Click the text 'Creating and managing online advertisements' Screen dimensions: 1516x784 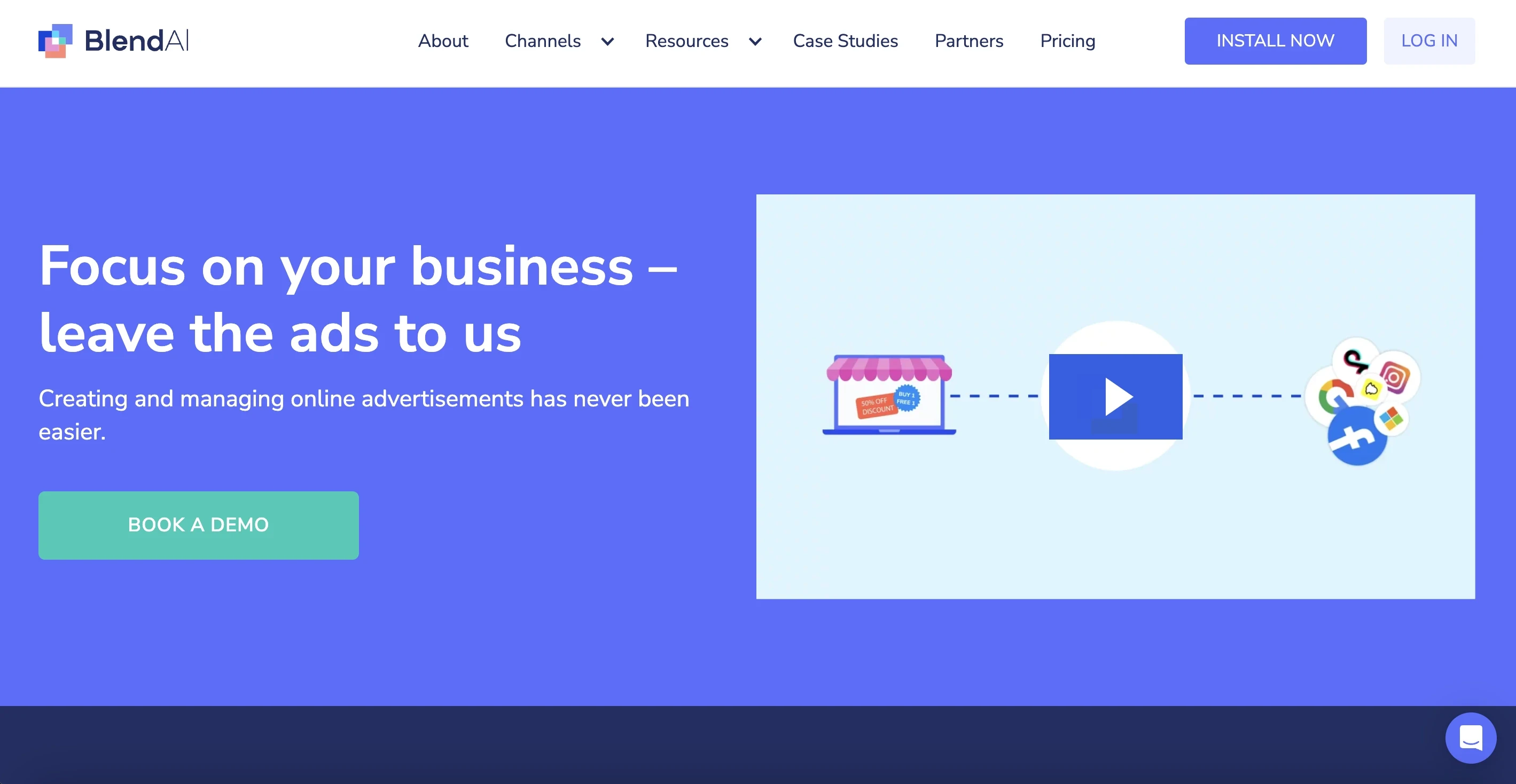click(x=281, y=398)
